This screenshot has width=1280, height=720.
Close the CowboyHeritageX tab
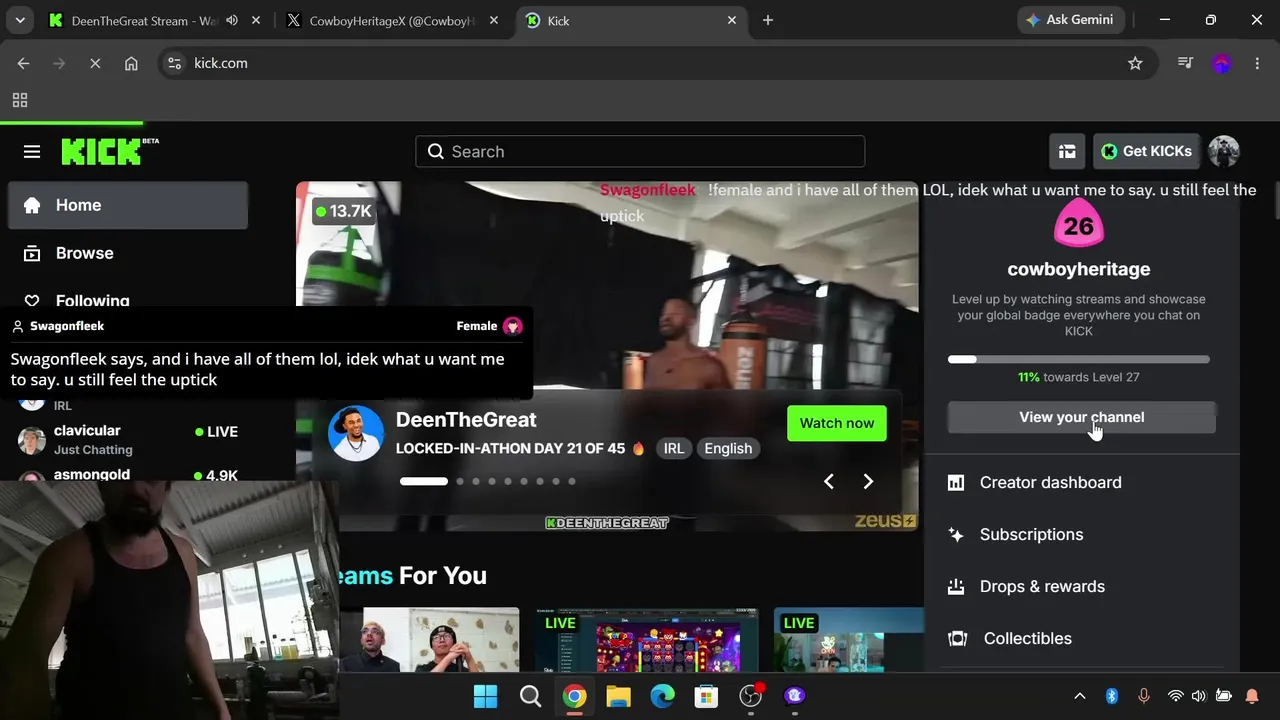(x=493, y=20)
